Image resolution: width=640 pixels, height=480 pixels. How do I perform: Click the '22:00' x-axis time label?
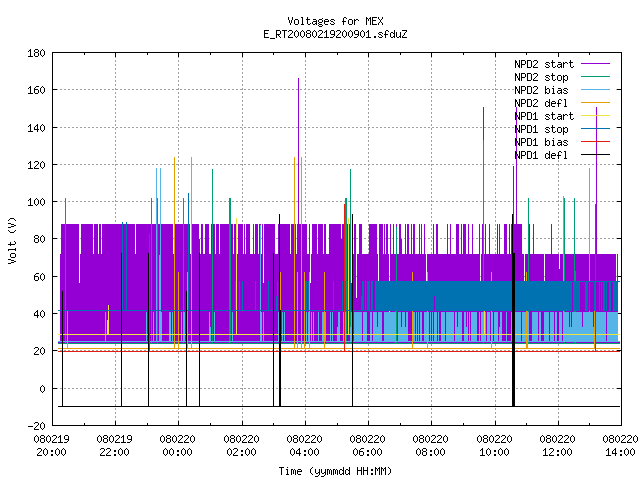coord(114,452)
